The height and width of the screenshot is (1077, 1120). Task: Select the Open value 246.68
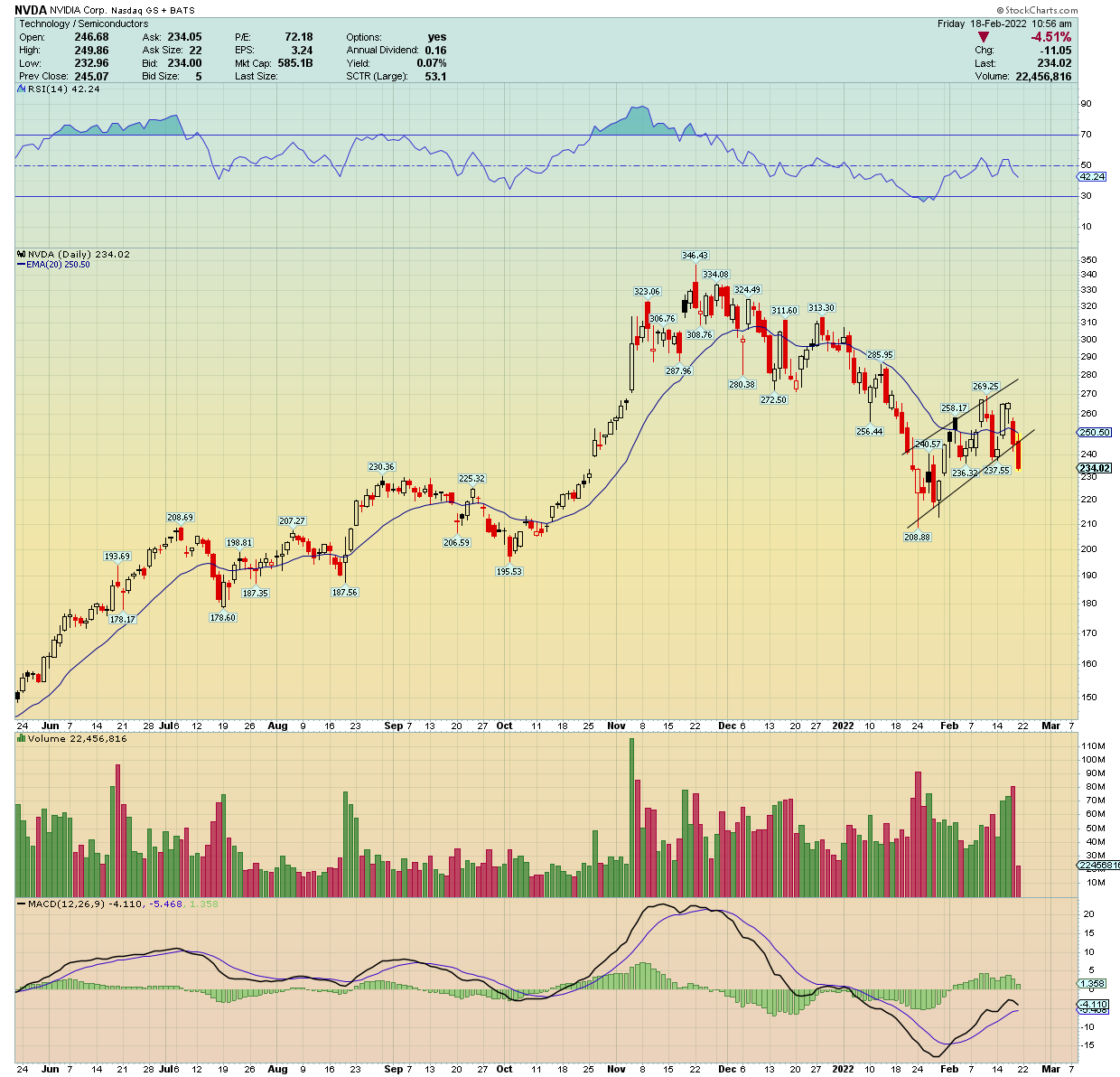coord(91,37)
